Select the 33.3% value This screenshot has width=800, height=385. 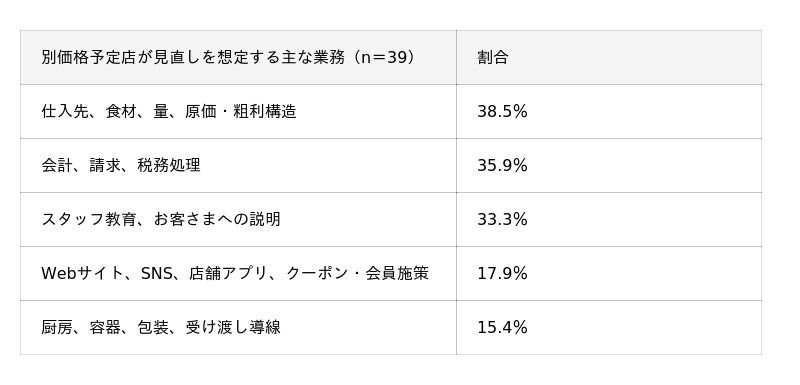502,219
